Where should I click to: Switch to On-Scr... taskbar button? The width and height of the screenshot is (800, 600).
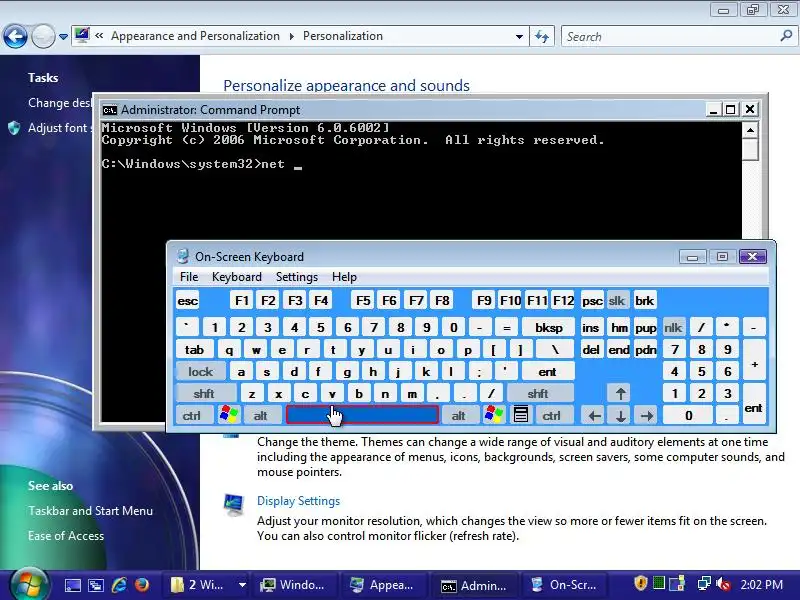pyautogui.click(x=563, y=585)
